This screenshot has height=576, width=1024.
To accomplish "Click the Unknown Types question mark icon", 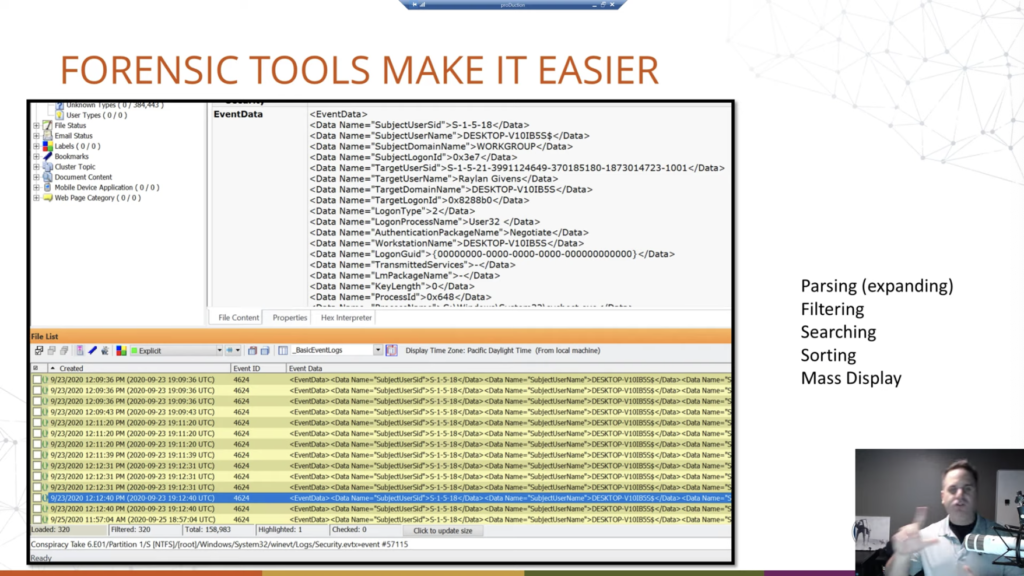I will tap(59, 105).
